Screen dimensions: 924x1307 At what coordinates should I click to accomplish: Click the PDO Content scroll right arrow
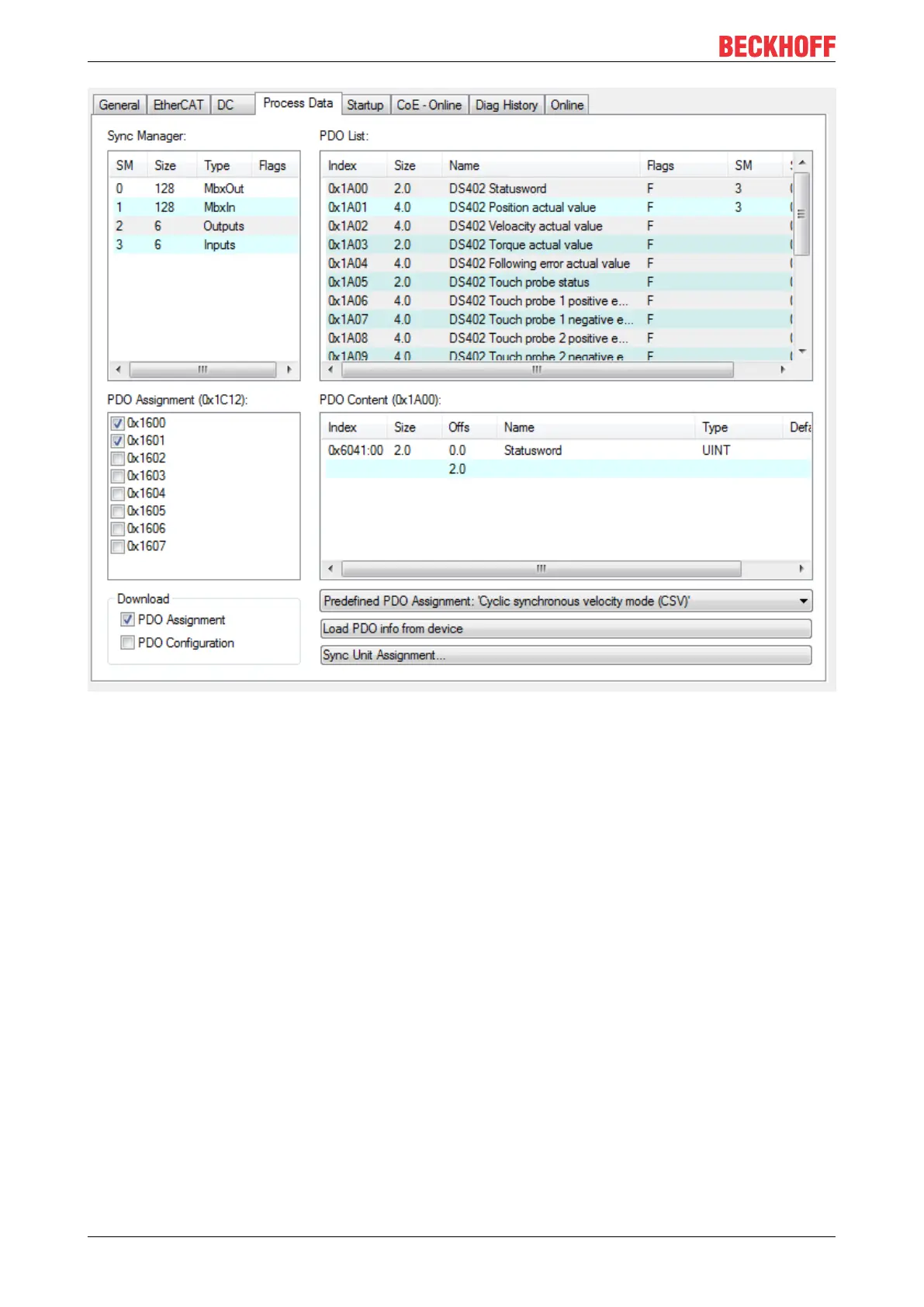[x=801, y=569]
